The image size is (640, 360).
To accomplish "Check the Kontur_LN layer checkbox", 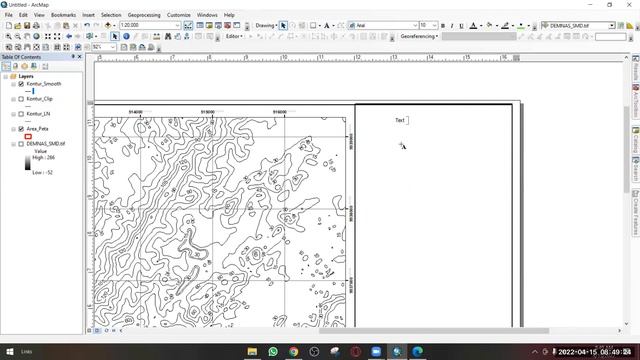I will point(21,114).
